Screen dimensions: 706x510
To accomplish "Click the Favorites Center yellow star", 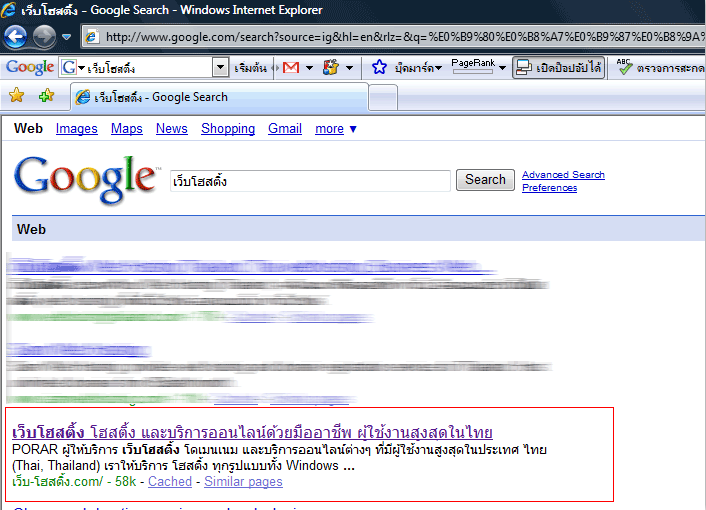I will [17, 95].
